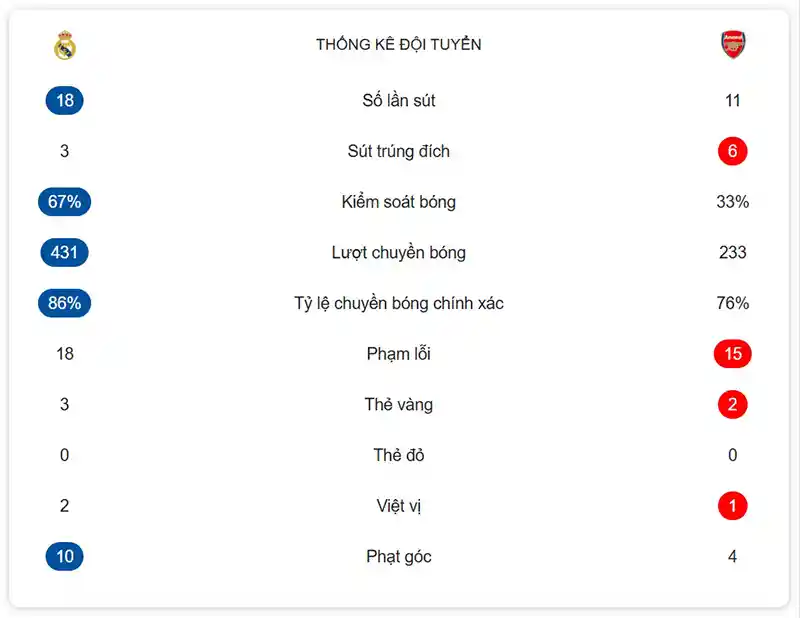Click the blue 18 shots badge

click(x=65, y=100)
